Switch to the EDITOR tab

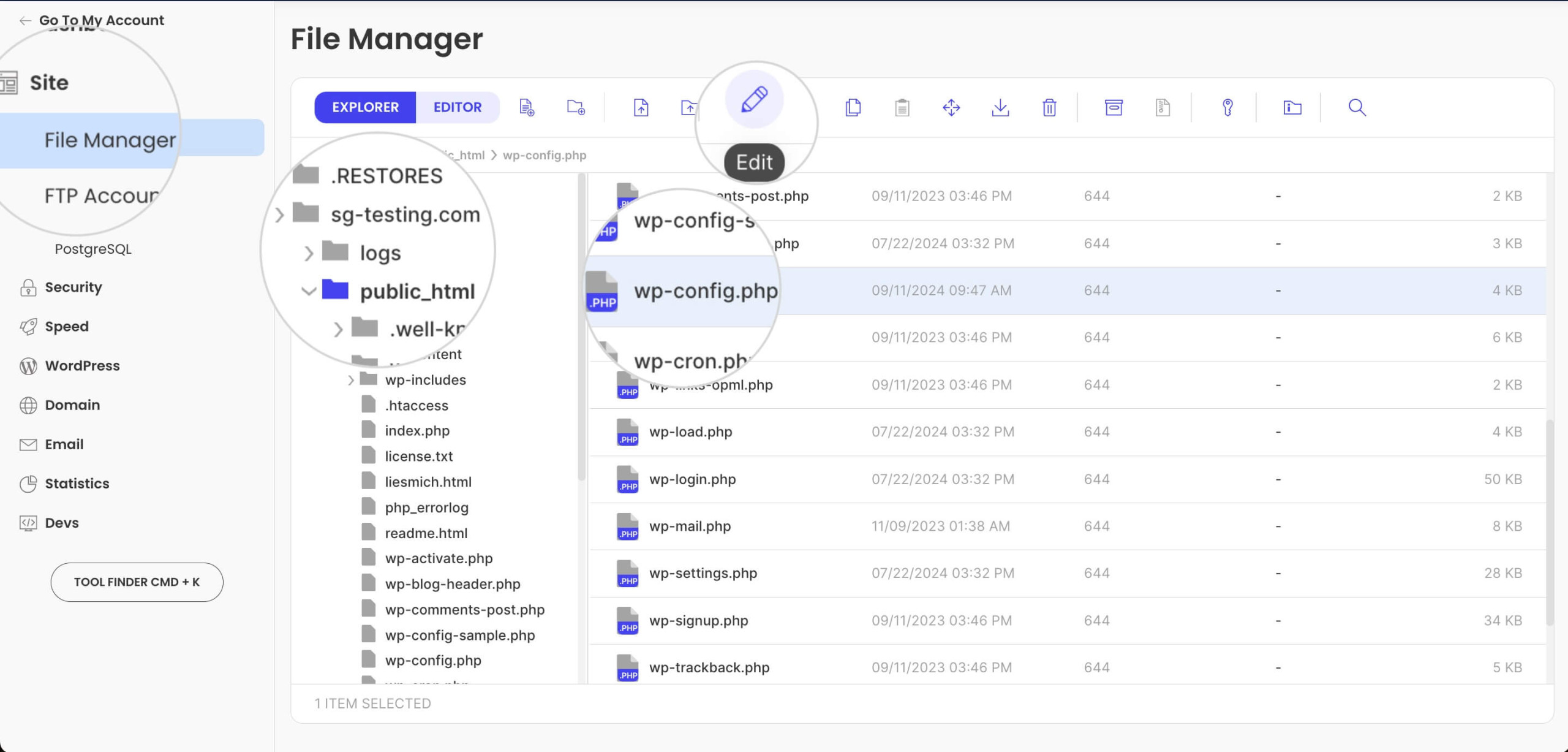click(458, 107)
